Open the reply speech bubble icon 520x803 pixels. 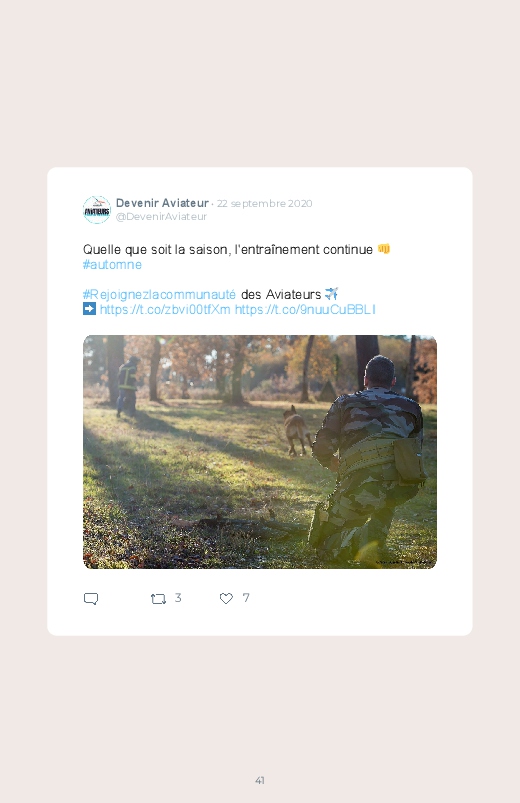(x=91, y=599)
